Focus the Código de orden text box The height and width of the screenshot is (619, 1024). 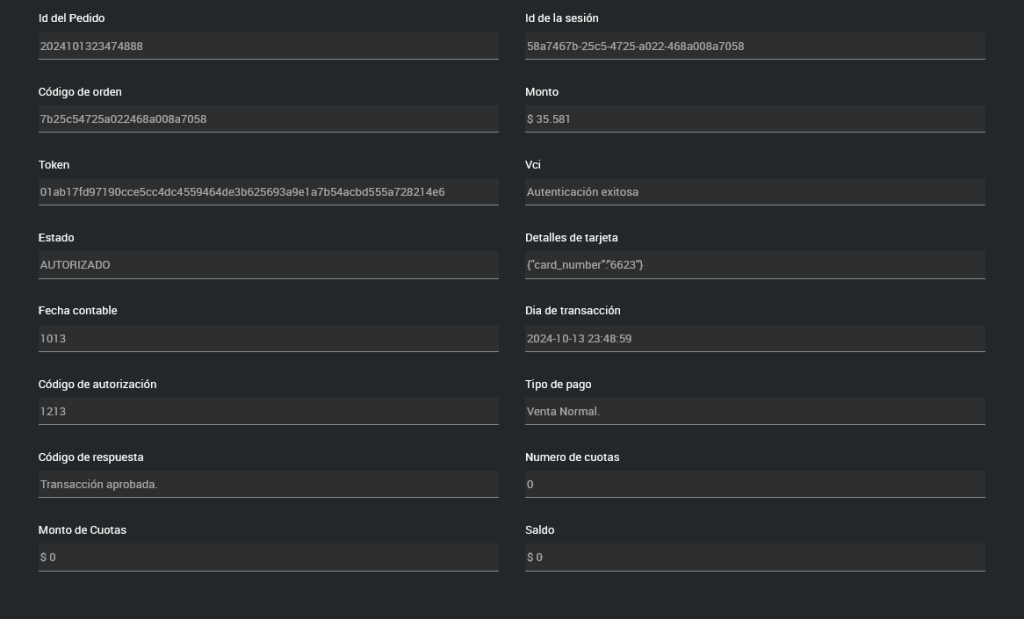pyautogui.click(x=268, y=119)
